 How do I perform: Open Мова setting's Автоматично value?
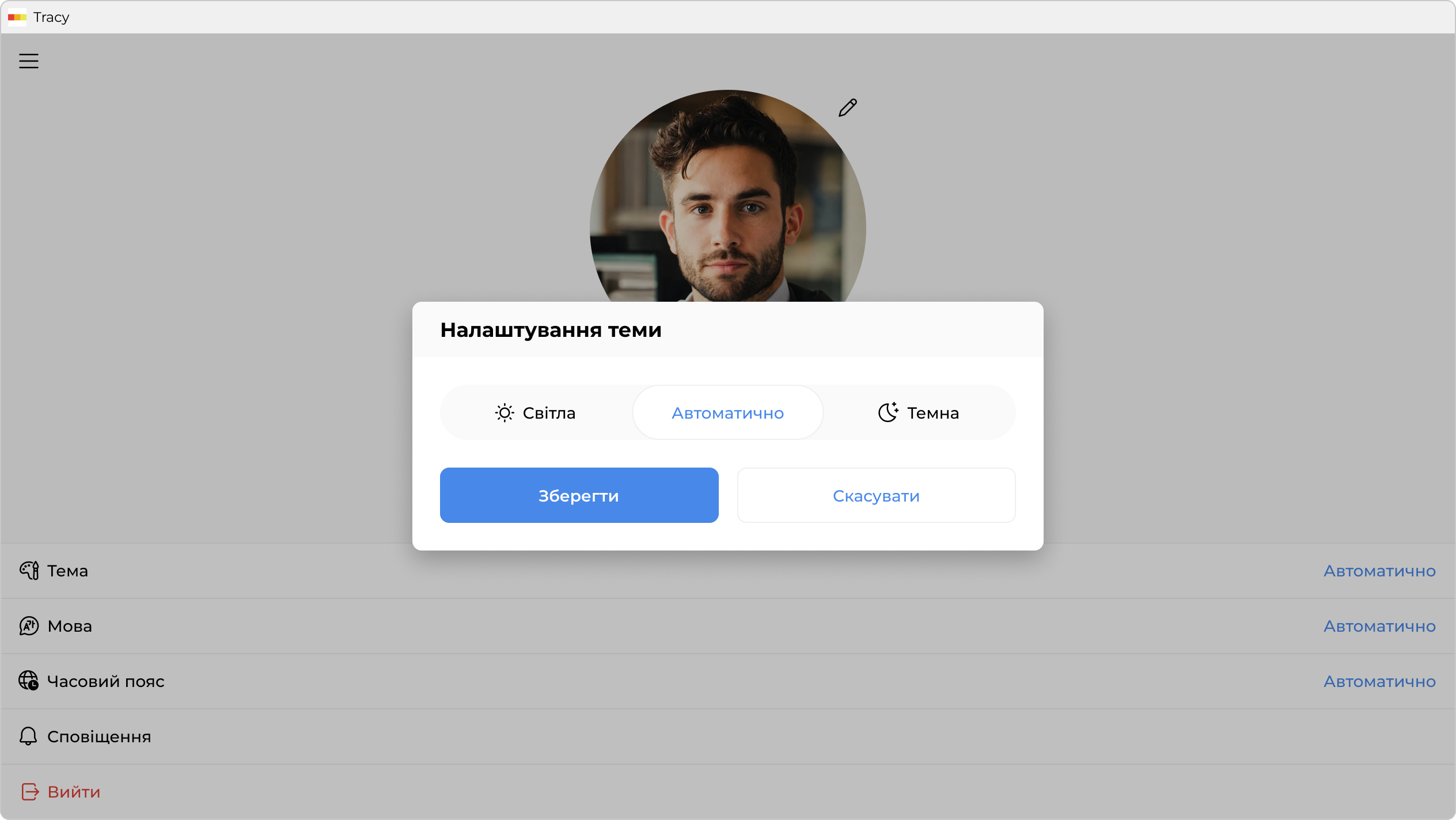pyautogui.click(x=1379, y=626)
